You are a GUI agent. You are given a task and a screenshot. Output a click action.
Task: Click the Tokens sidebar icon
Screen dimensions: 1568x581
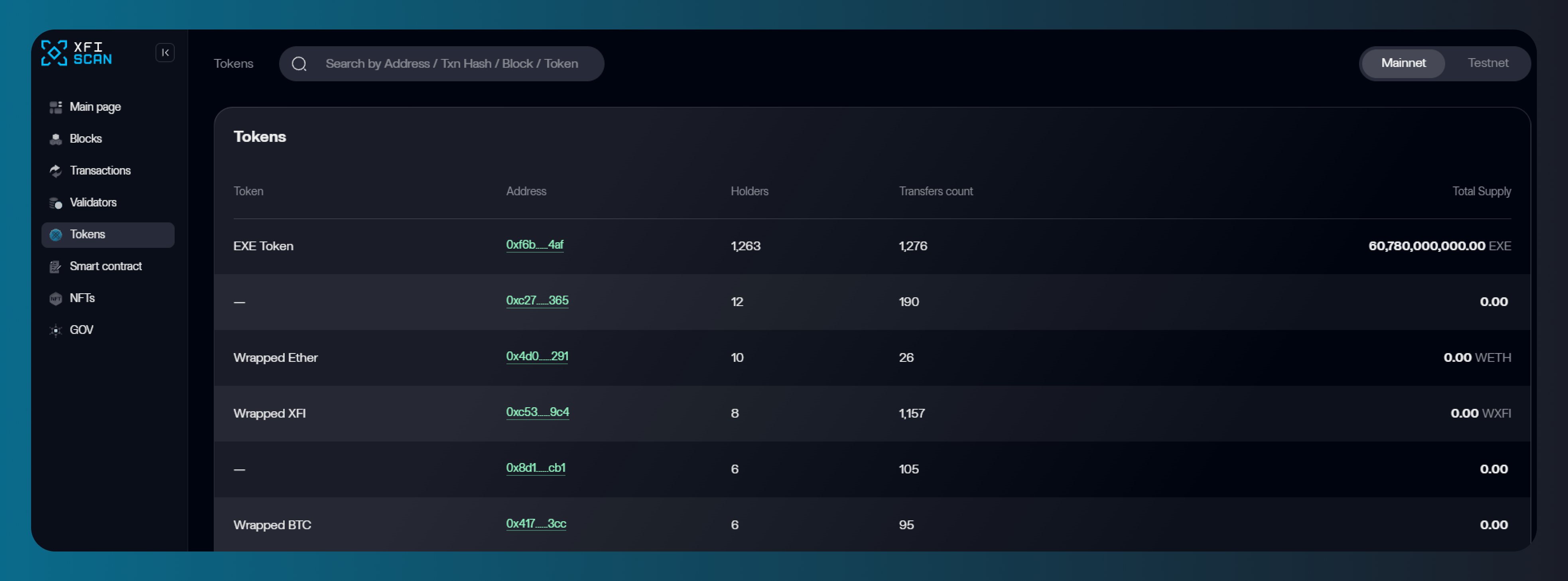[55, 235]
